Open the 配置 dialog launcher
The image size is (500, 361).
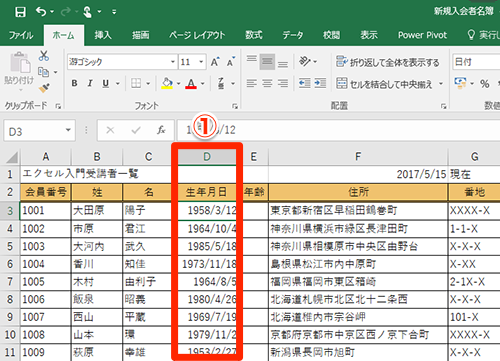coord(443,106)
